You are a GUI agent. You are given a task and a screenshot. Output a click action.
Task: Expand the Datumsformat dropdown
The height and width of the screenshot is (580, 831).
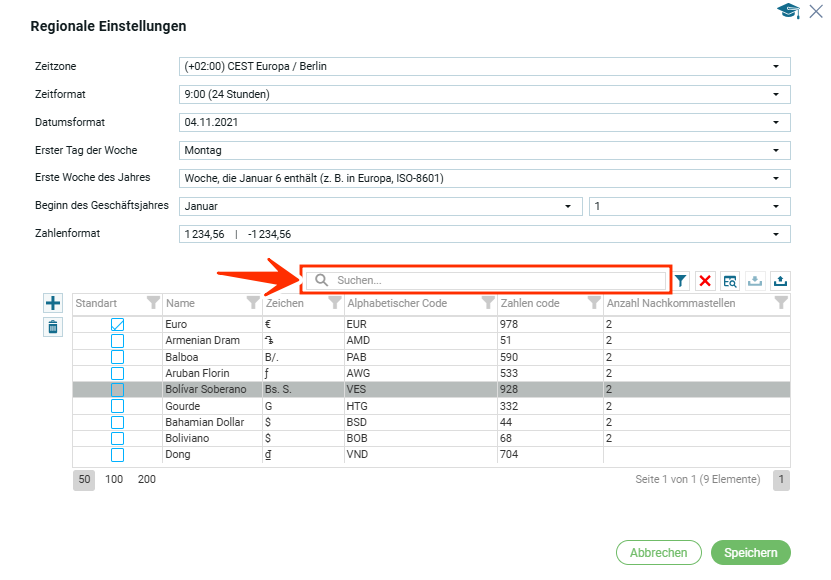(x=775, y=123)
